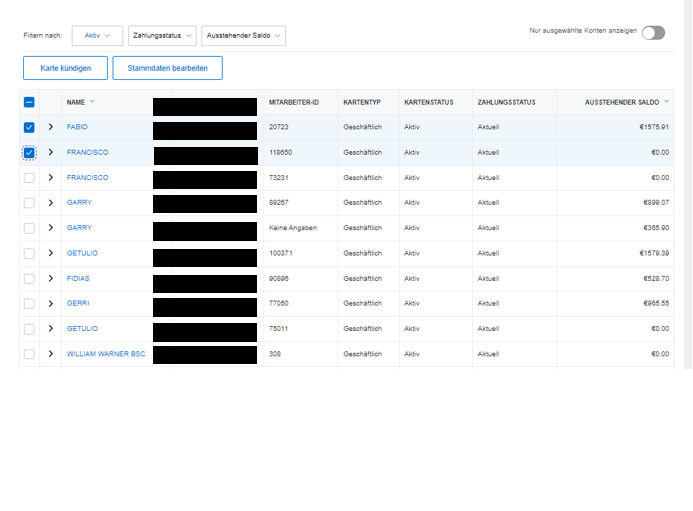Open the Ausstehender Saldo filter dropdown
The width and height of the screenshot is (693, 511).
[x=243, y=36]
